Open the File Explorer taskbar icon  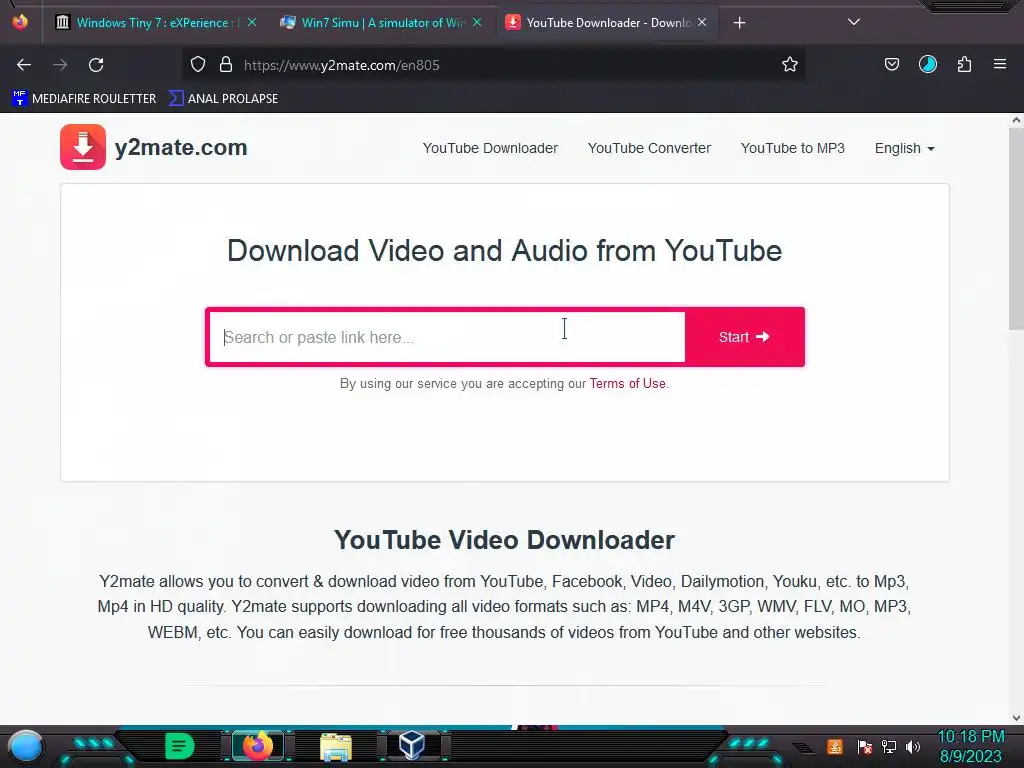click(x=336, y=746)
